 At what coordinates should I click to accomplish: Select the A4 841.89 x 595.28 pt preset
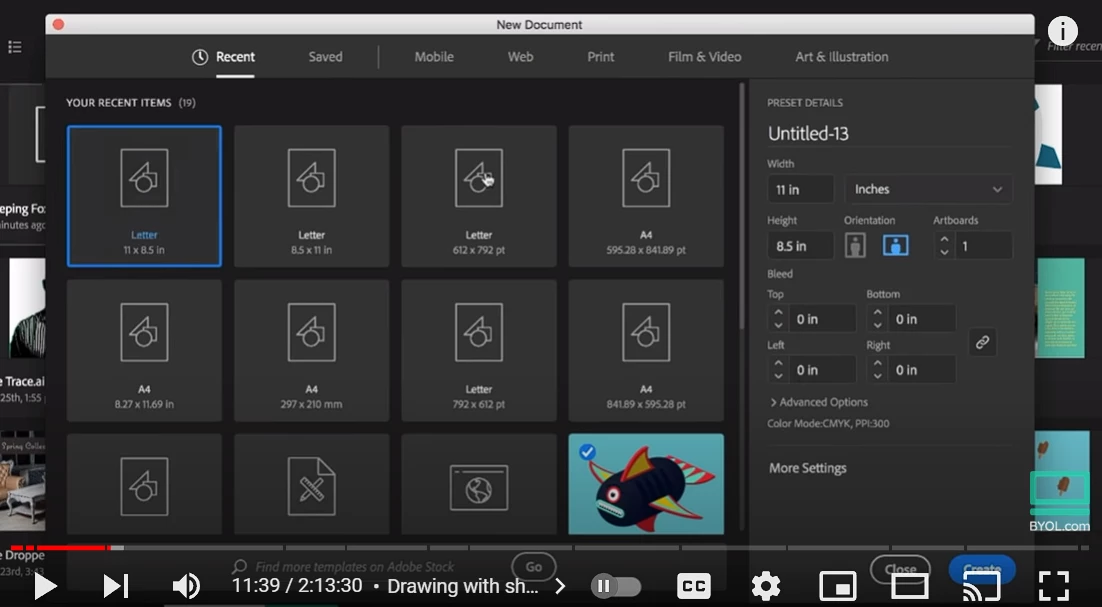646,351
